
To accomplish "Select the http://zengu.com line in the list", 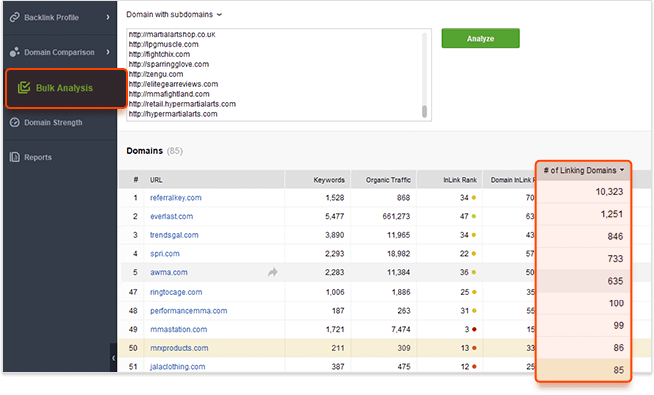I will click(x=156, y=74).
